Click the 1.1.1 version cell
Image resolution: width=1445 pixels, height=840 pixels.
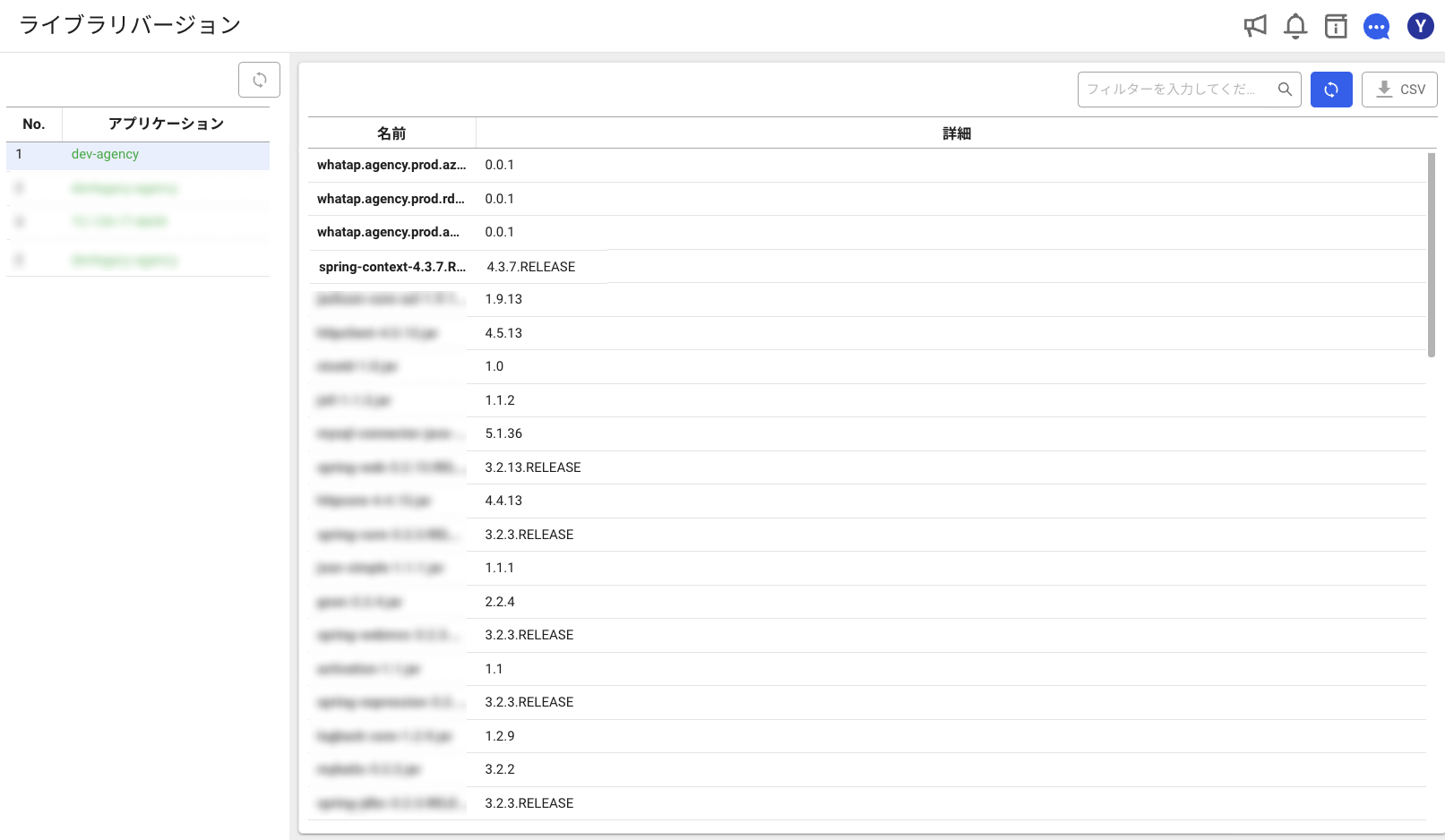tap(500, 568)
